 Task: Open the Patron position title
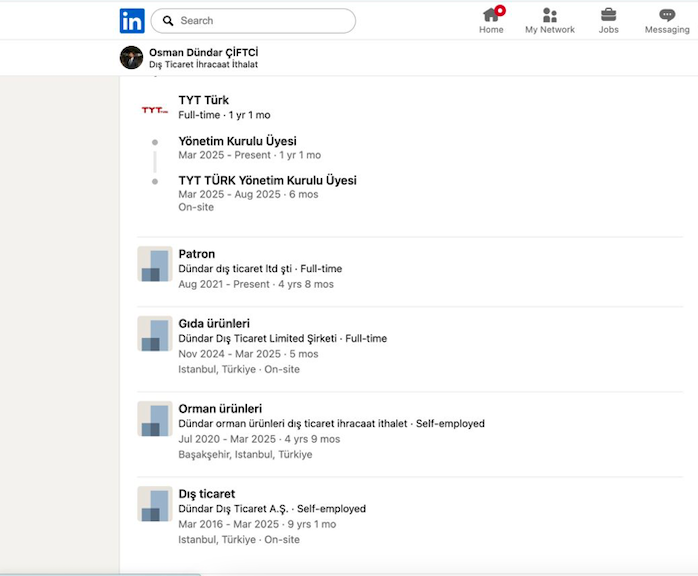(196, 254)
